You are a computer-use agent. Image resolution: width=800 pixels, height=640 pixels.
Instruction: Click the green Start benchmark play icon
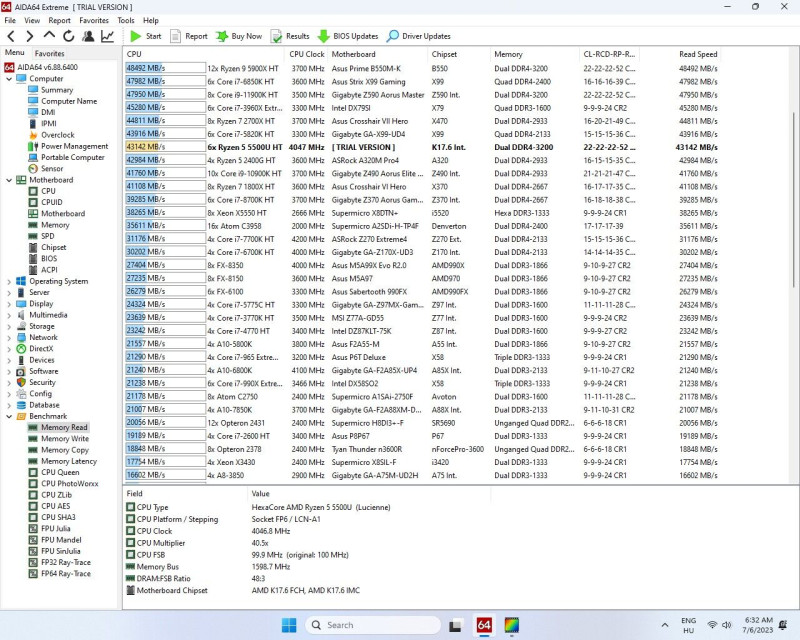(x=136, y=36)
